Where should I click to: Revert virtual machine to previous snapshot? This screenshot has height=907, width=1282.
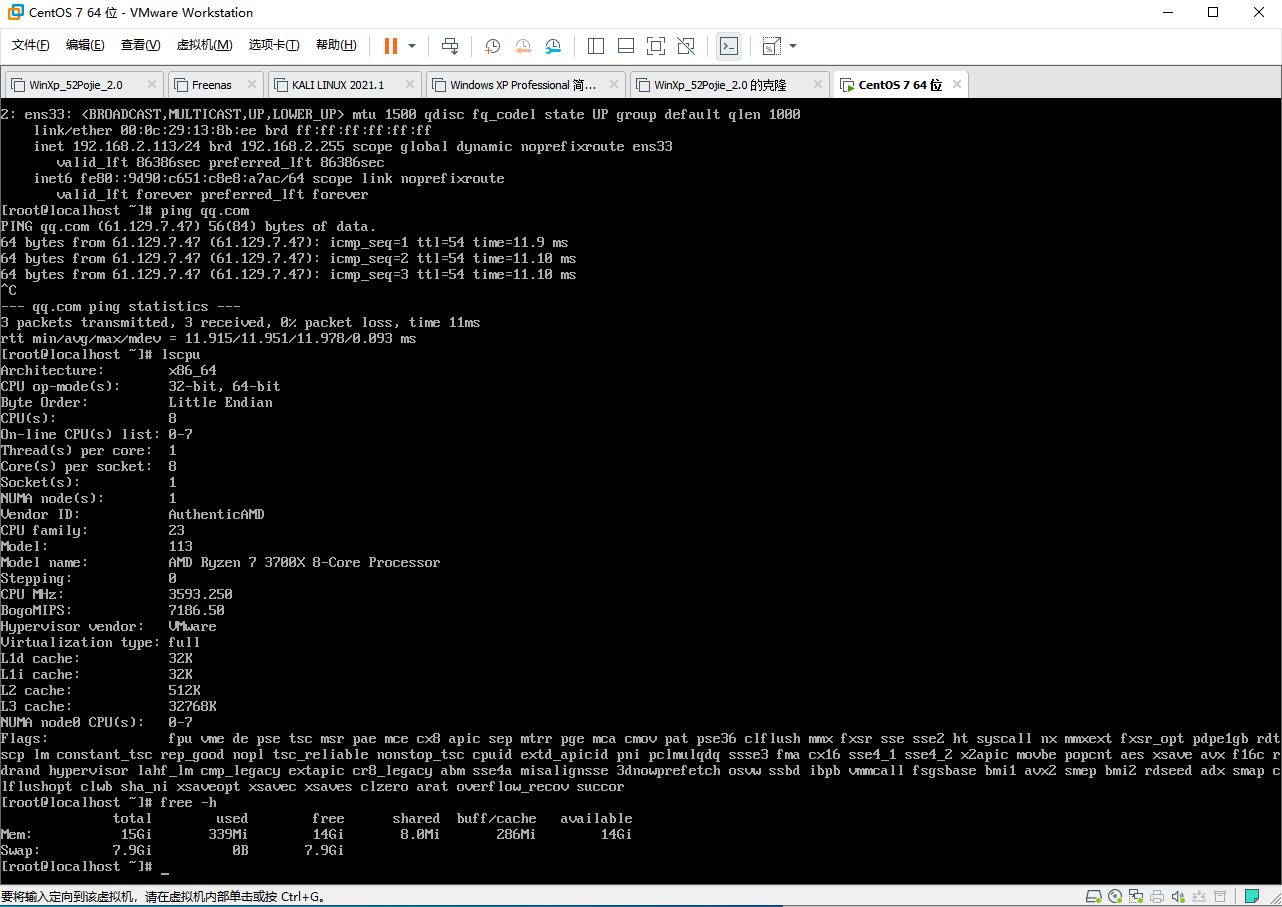click(x=523, y=46)
